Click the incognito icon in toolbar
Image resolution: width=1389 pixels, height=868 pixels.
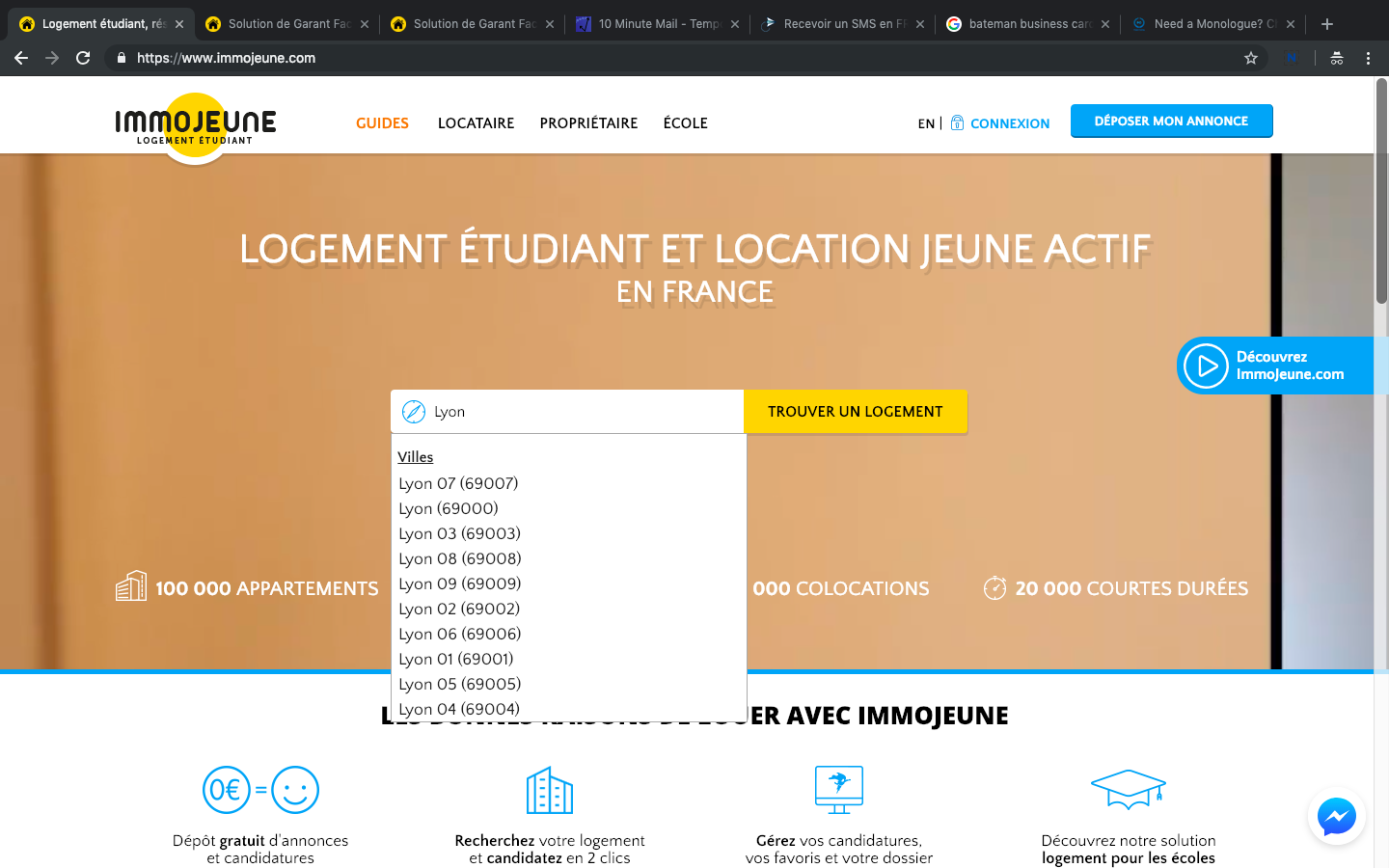pyautogui.click(x=1337, y=58)
